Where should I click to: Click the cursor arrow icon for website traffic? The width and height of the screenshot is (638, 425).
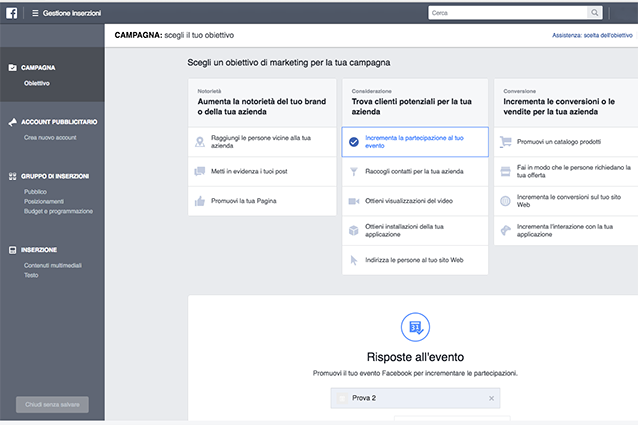coord(354,260)
